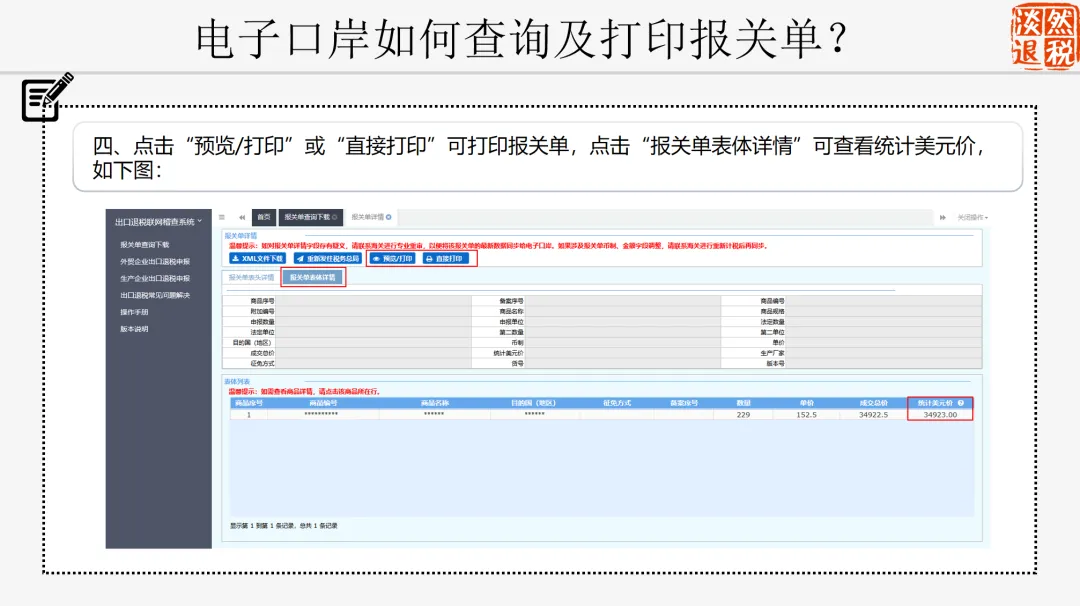
Task: Click the 申报数量 input field
Action: [373, 322]
